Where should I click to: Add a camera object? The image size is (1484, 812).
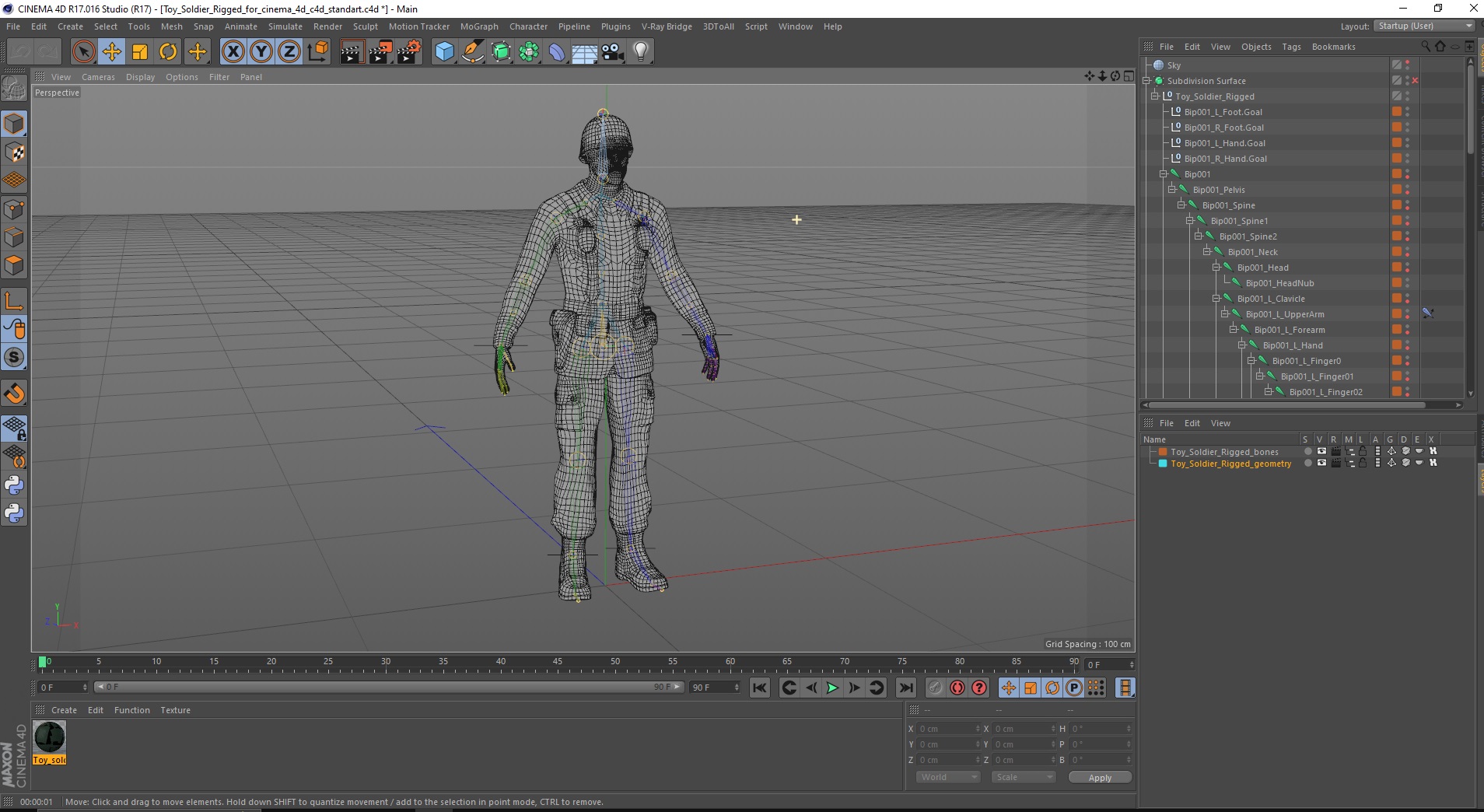[x=613, y=52]
